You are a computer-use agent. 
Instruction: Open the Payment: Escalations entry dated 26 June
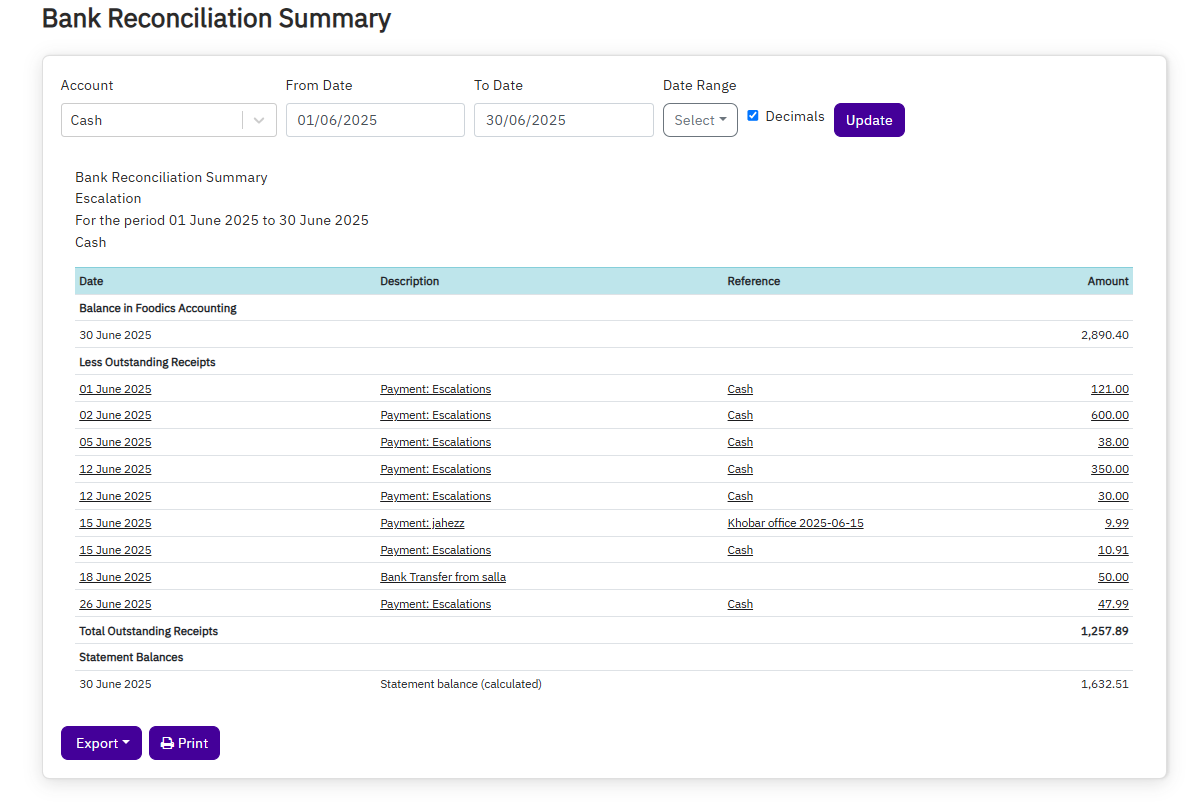coord(435,603)
